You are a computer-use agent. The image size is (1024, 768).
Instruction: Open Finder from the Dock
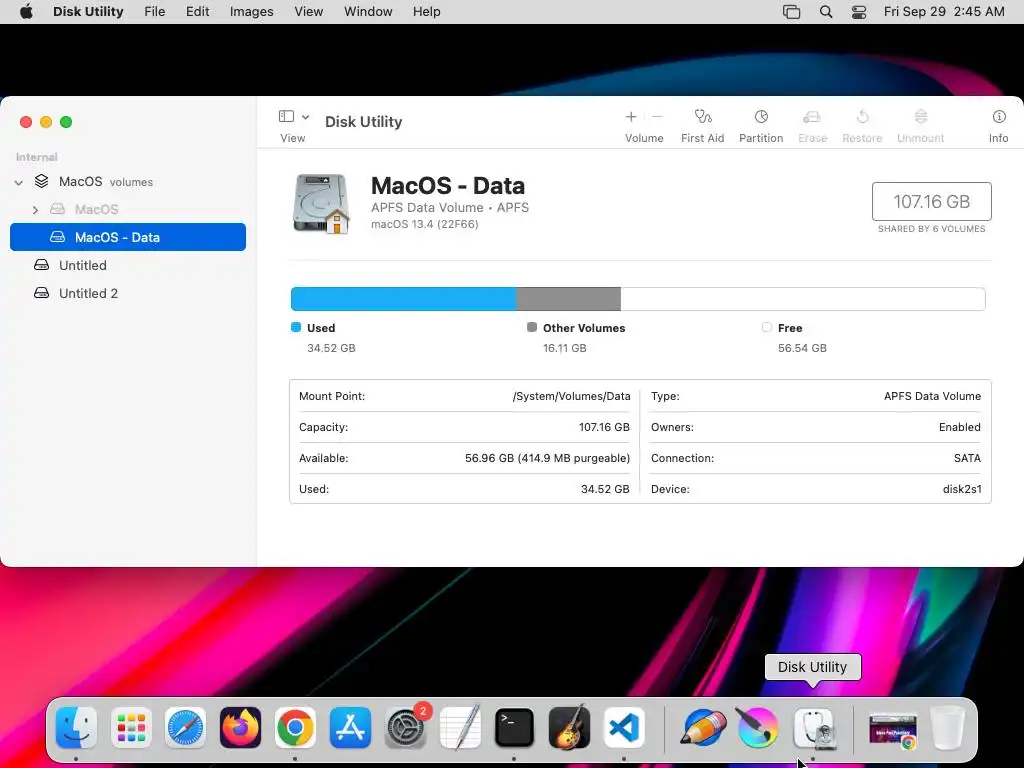click(76, 728)
